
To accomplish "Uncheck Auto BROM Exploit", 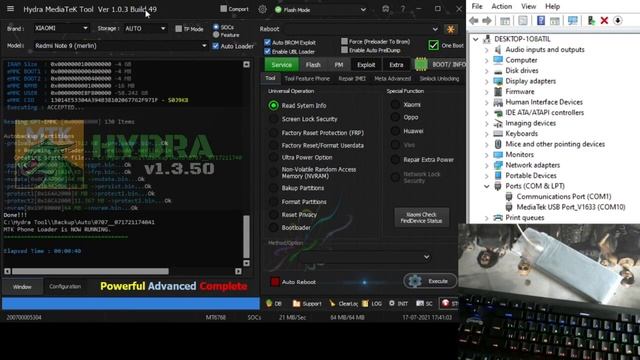I will point(267,42).
